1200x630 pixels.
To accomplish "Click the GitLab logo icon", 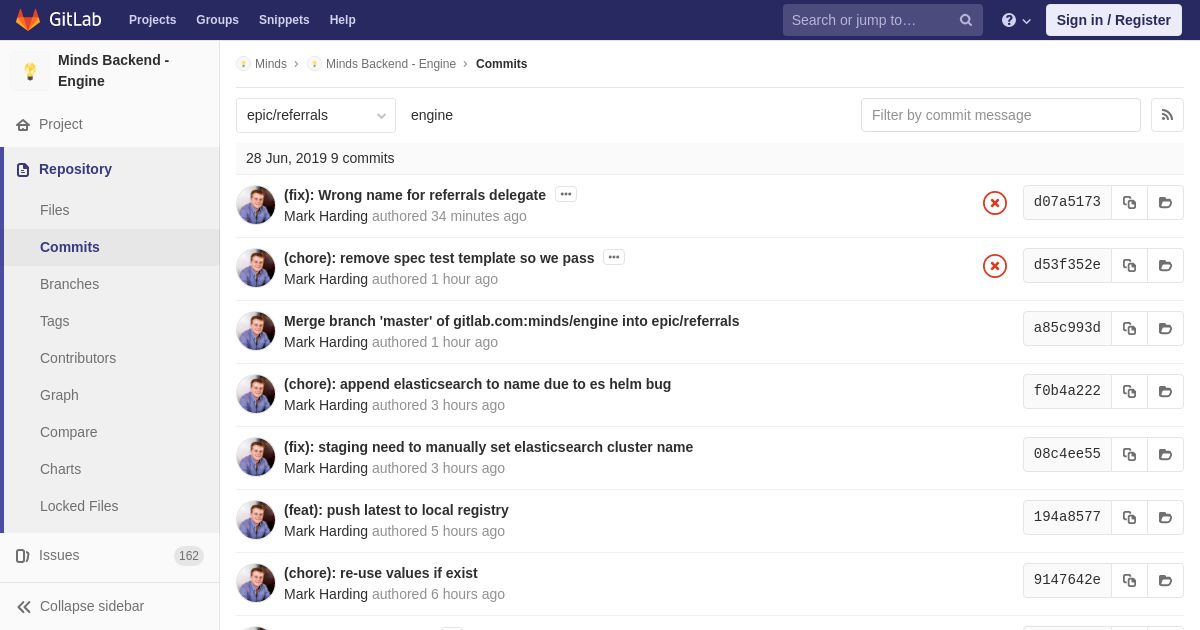I will tap(28, 20).
